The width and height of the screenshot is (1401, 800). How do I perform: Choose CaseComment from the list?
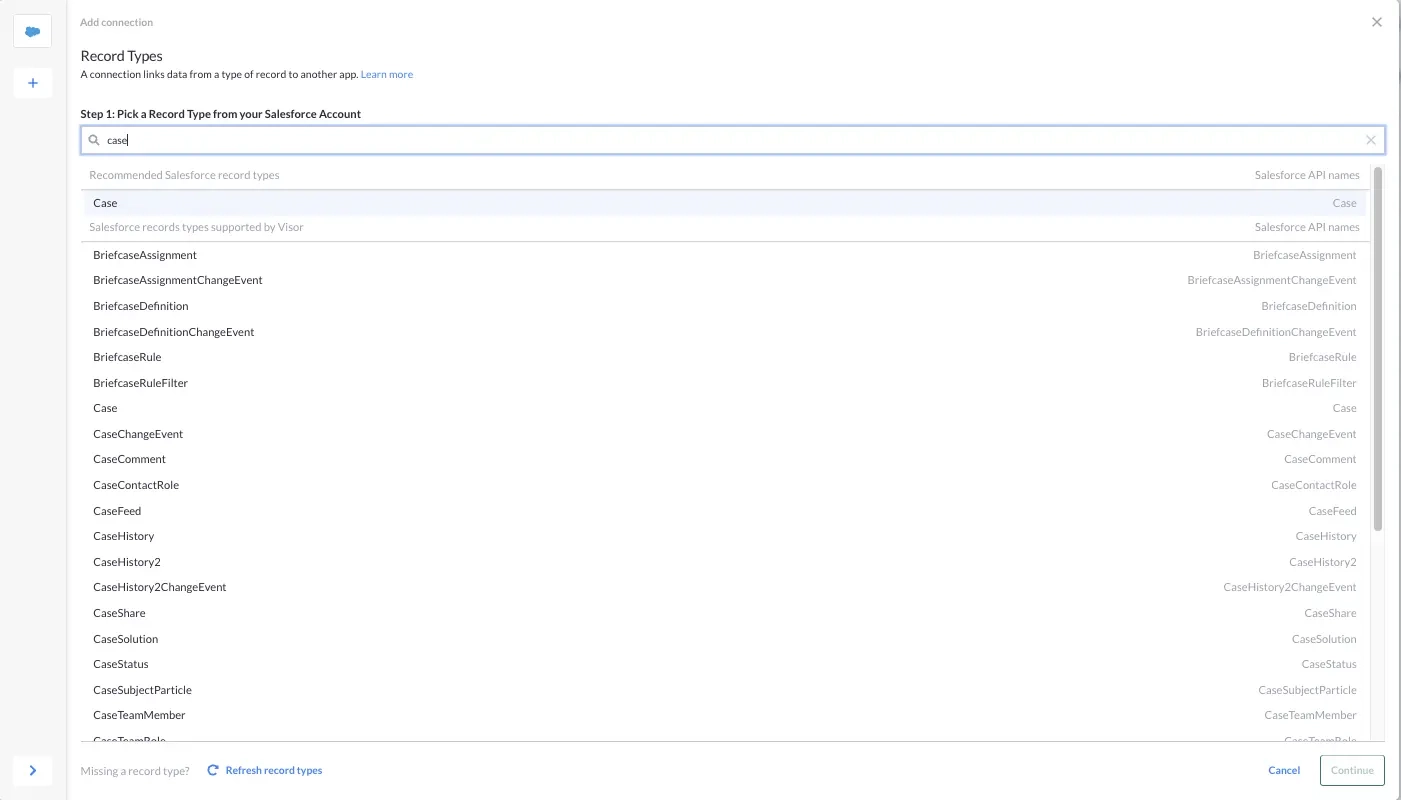[x=129, y=459]
